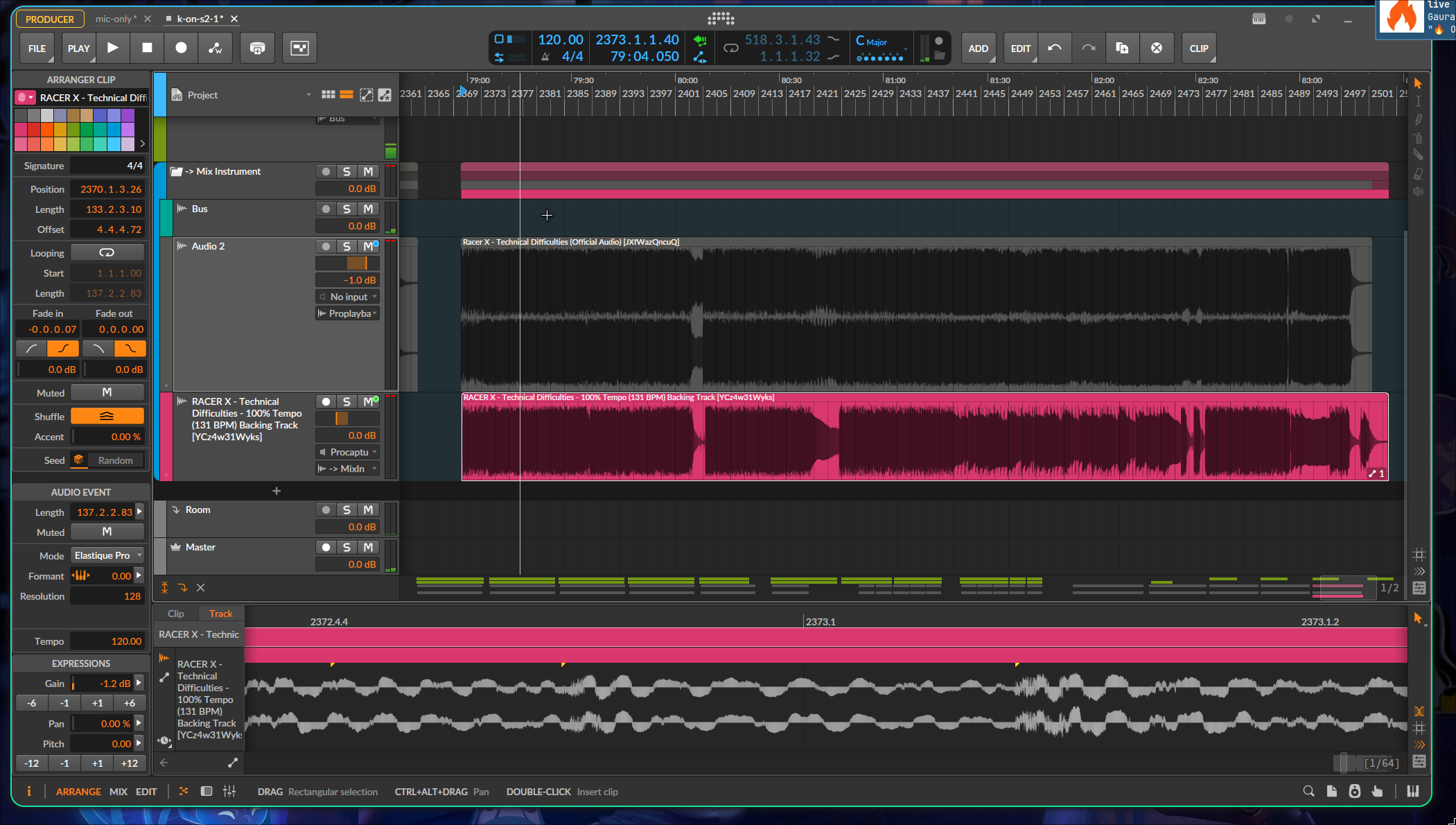Open the project files panel icon in the footer

click(x=1332, y=791)
